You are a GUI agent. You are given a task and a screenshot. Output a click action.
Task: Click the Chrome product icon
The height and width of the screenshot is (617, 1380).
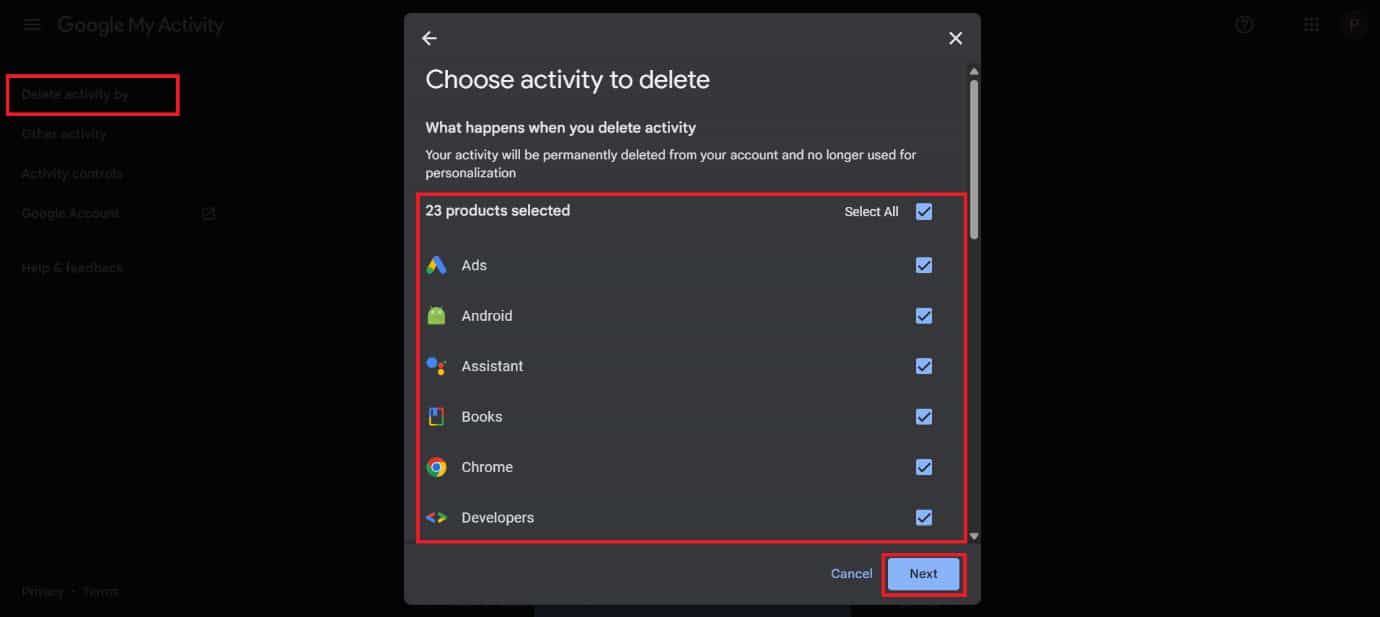(x=436, y=467)
